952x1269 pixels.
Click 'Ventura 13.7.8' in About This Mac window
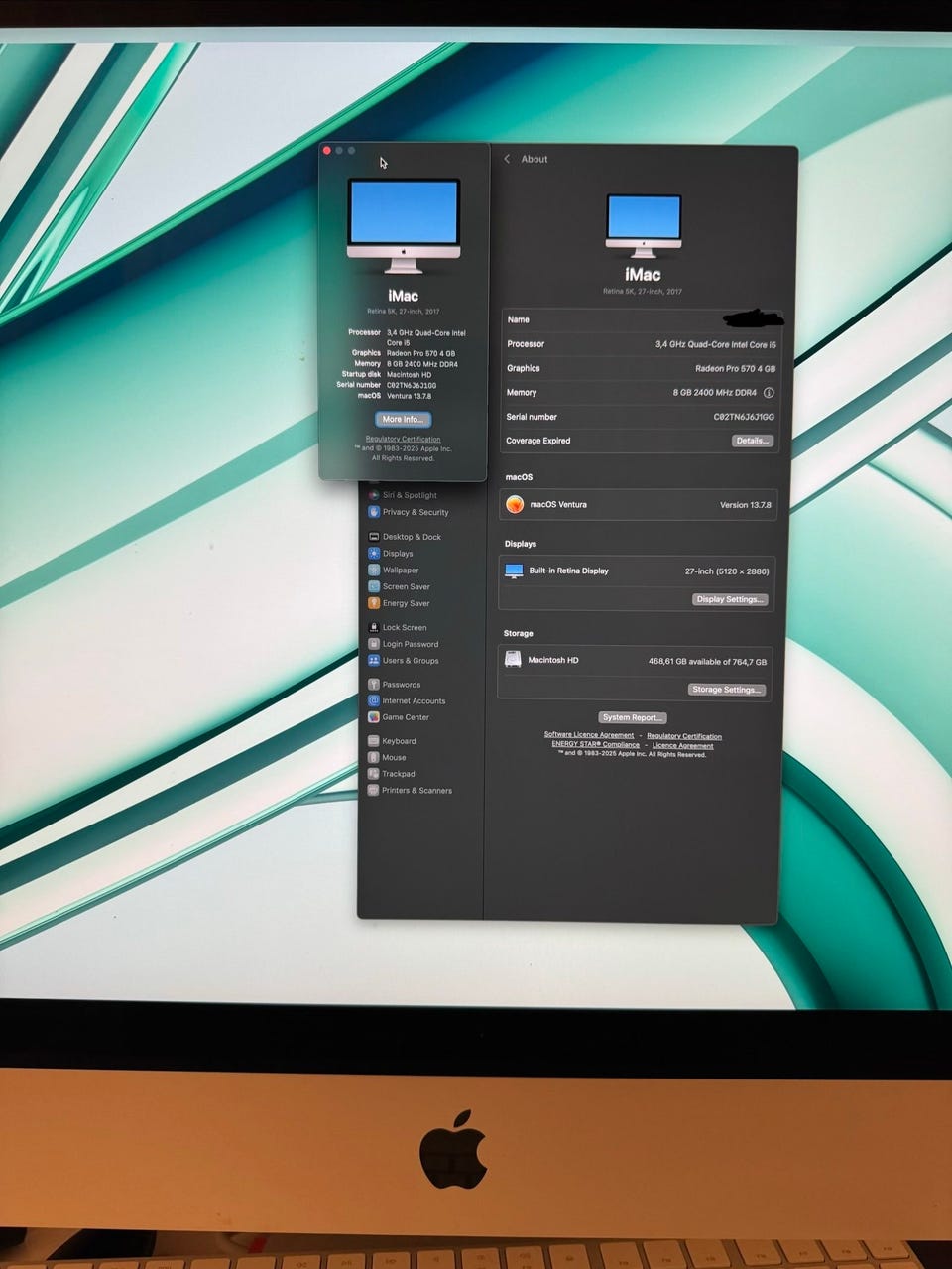409,396
